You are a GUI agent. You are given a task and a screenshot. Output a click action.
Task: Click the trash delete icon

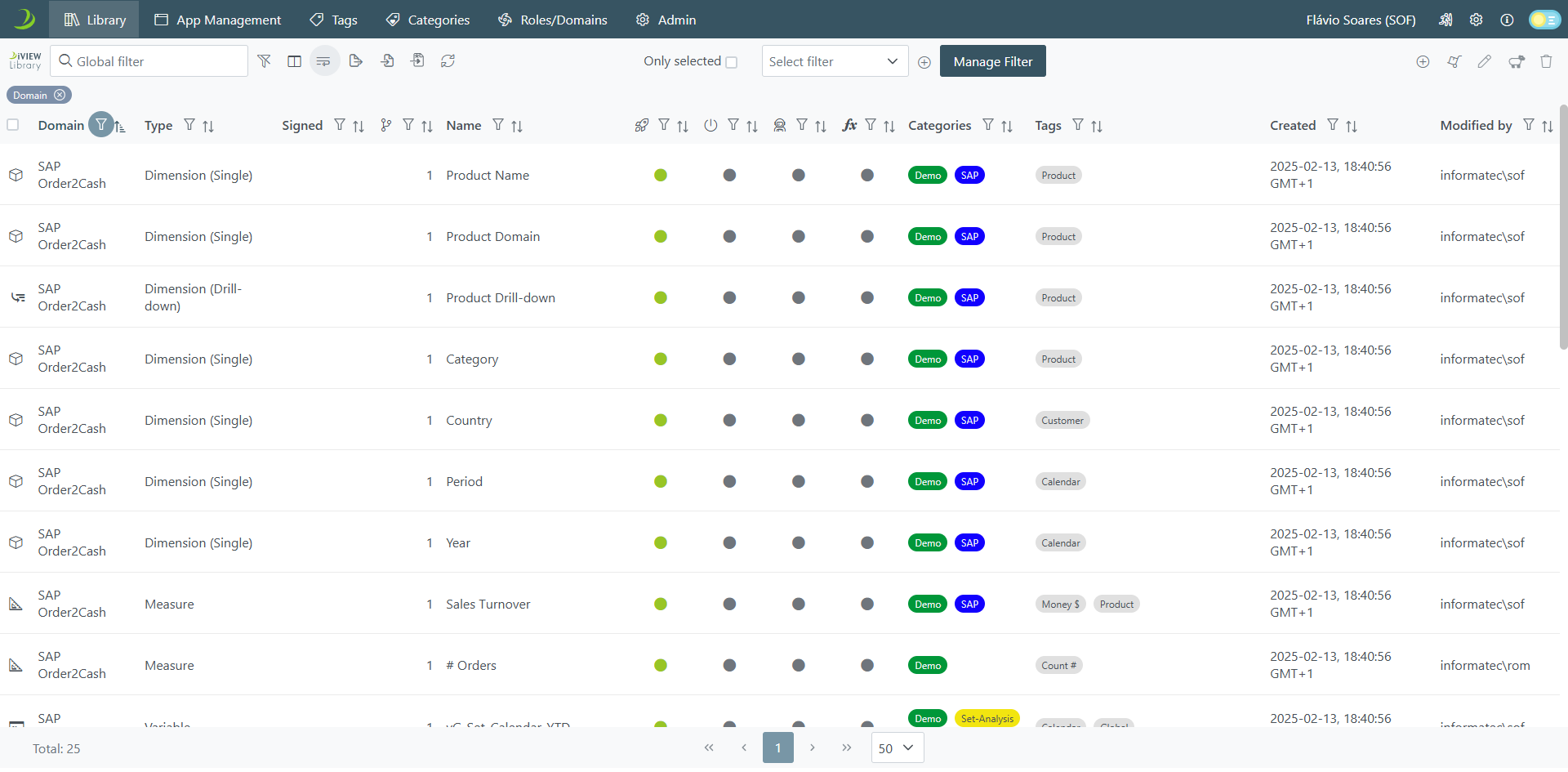pos(1546,61)
